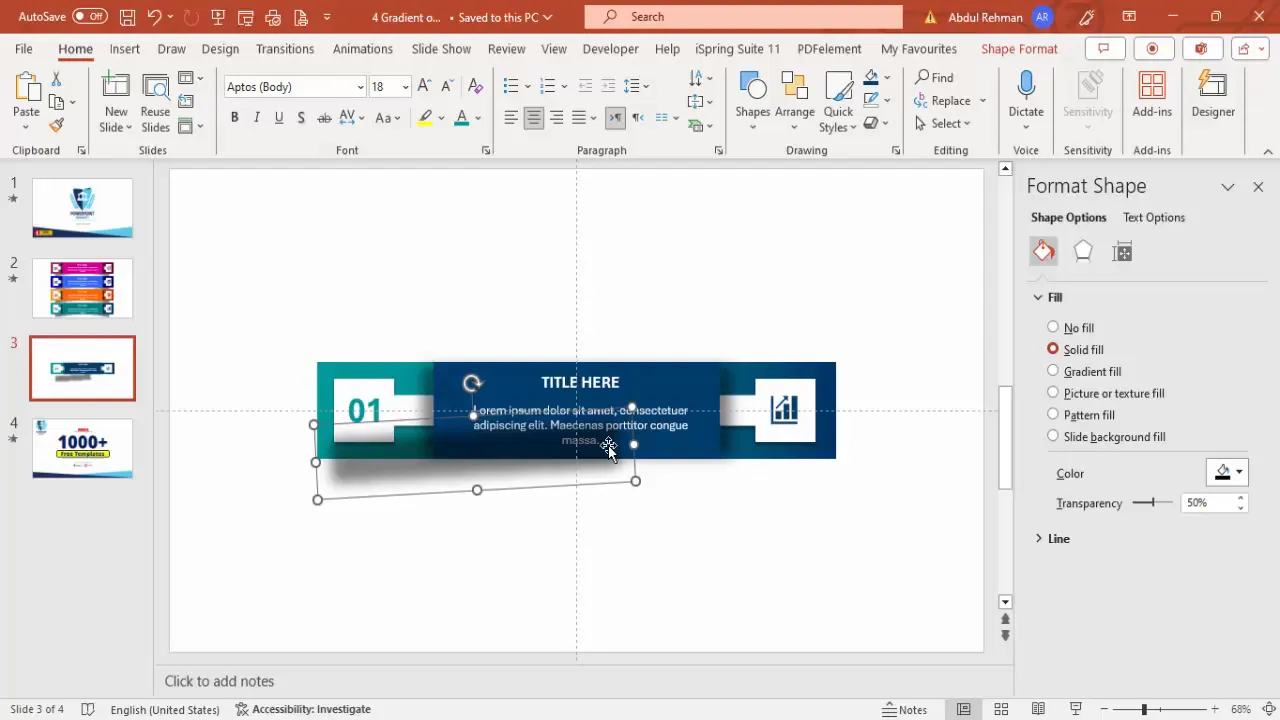Clear all formatting with the eraser A icon
Screen dimensions: 1280x720
click(475, 87)
